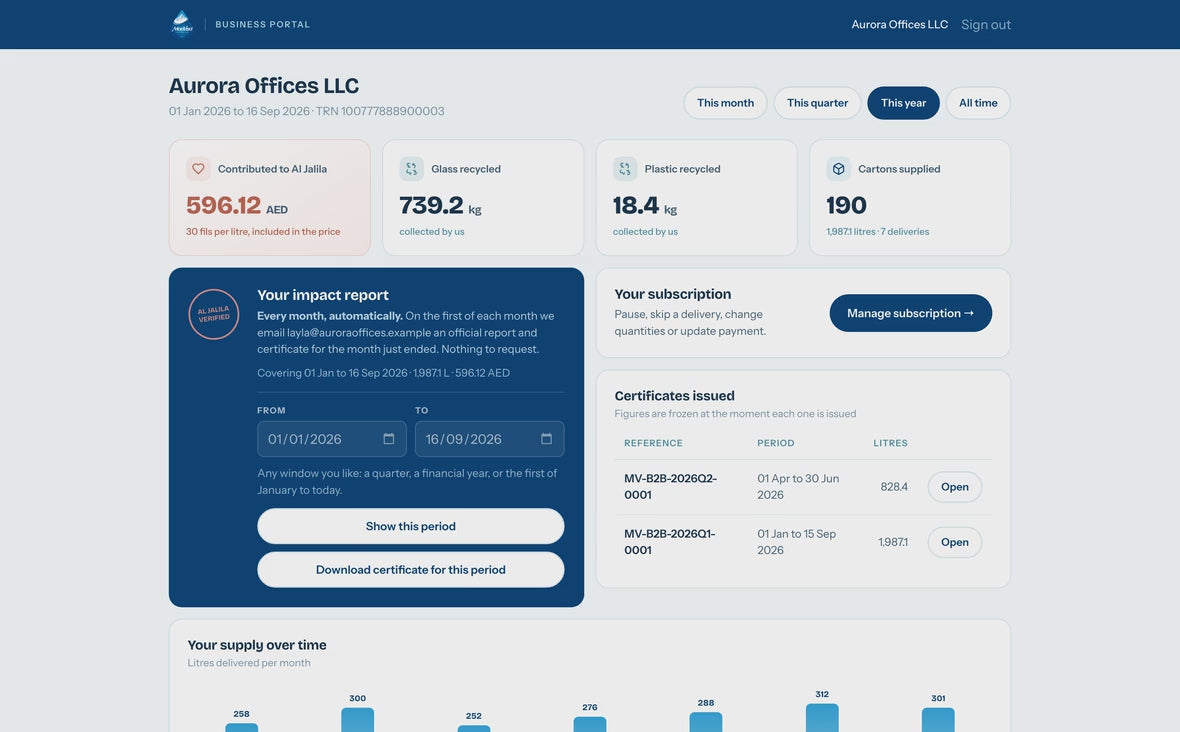Click '30 fils per litre, included in the price'

(263, 232)
